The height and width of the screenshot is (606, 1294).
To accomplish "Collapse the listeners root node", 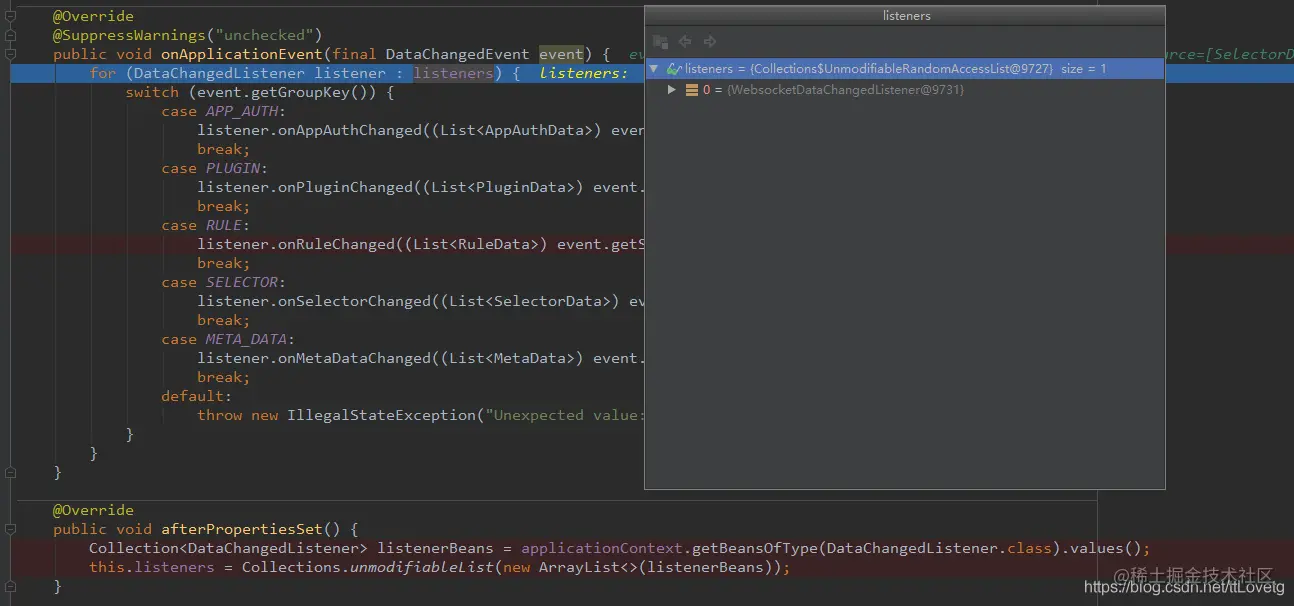I will pyautogui.click(x=654, y=69).
